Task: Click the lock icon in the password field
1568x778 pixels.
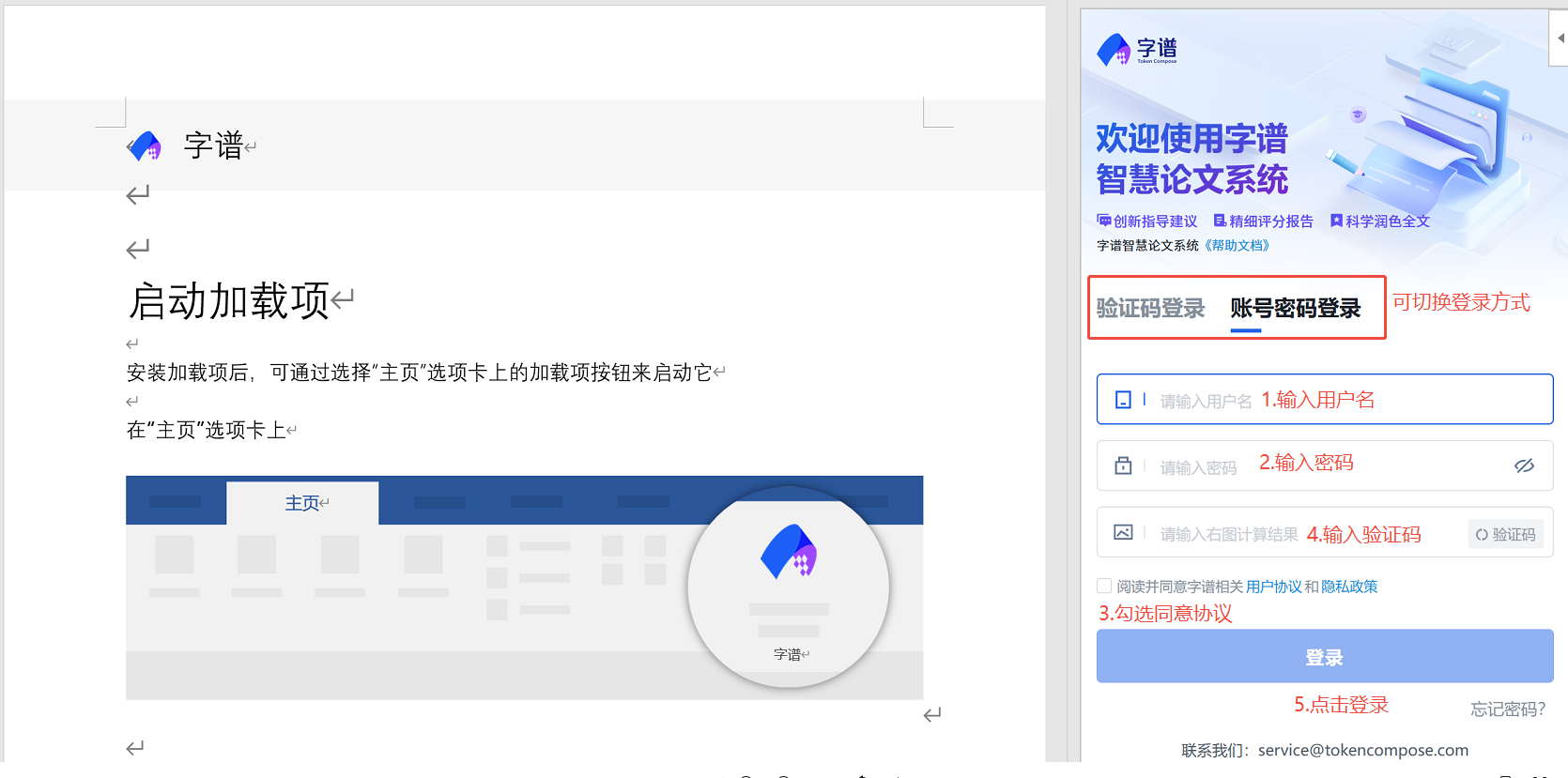Action: 1123,465
